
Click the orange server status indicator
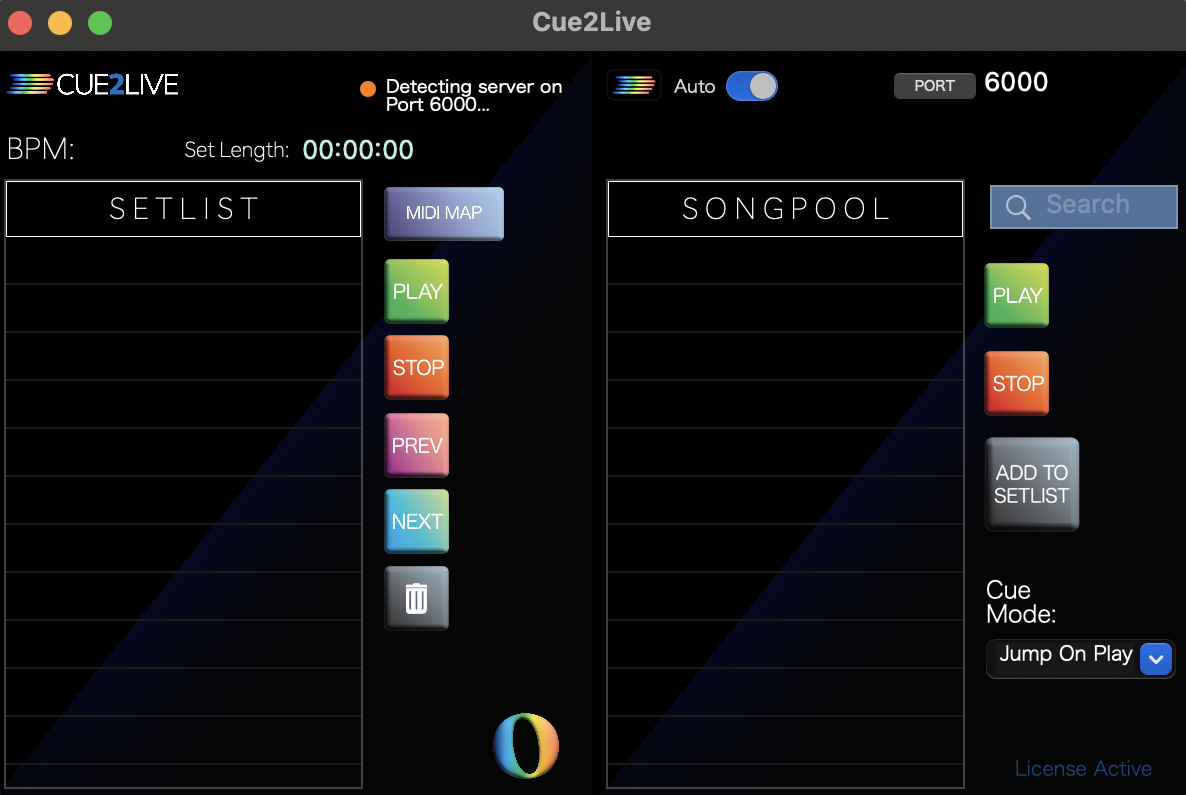[367, 88]
